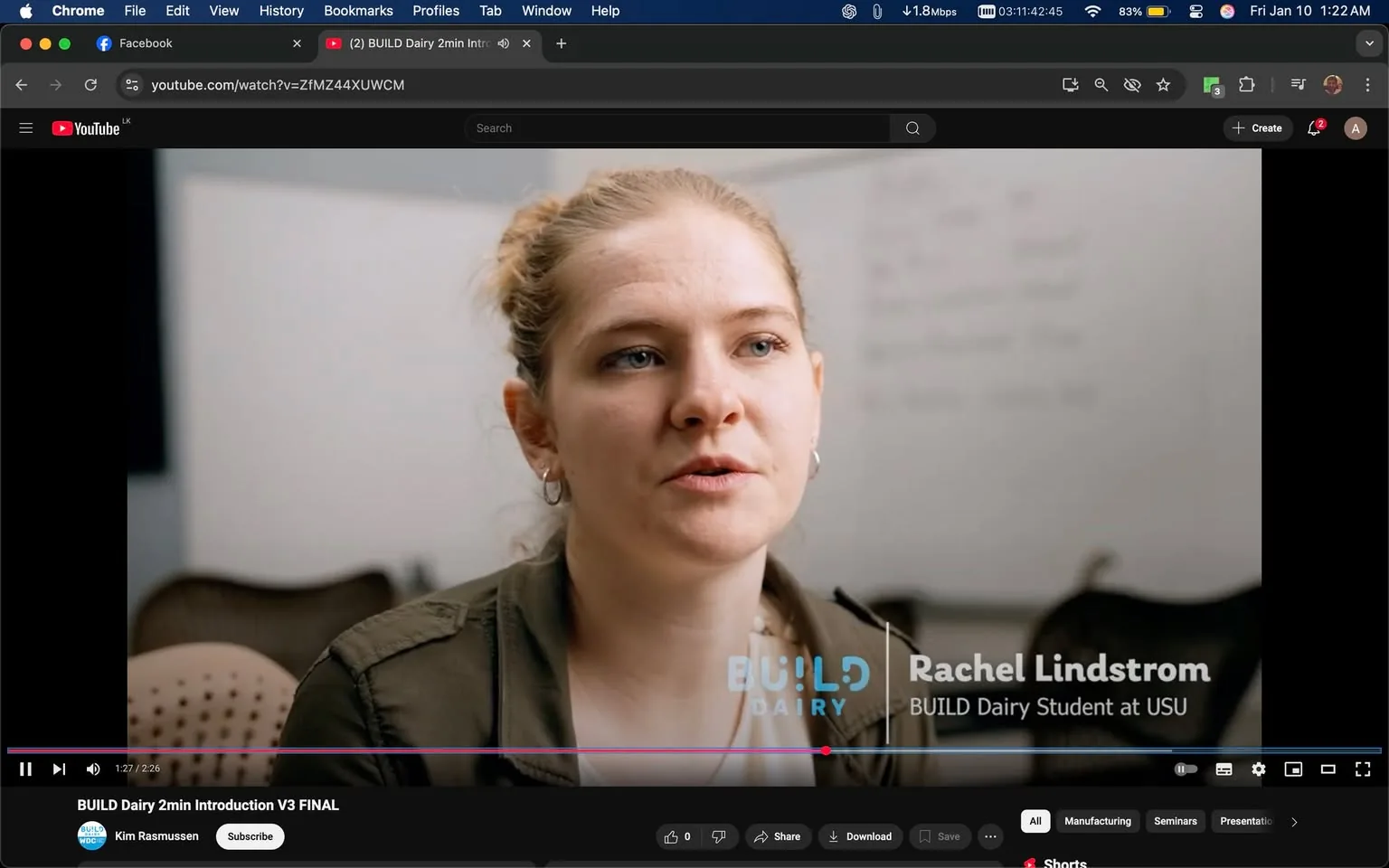1389x868 pixels.
Task: Click in the YouTube search field
Action: pos(678,128)
